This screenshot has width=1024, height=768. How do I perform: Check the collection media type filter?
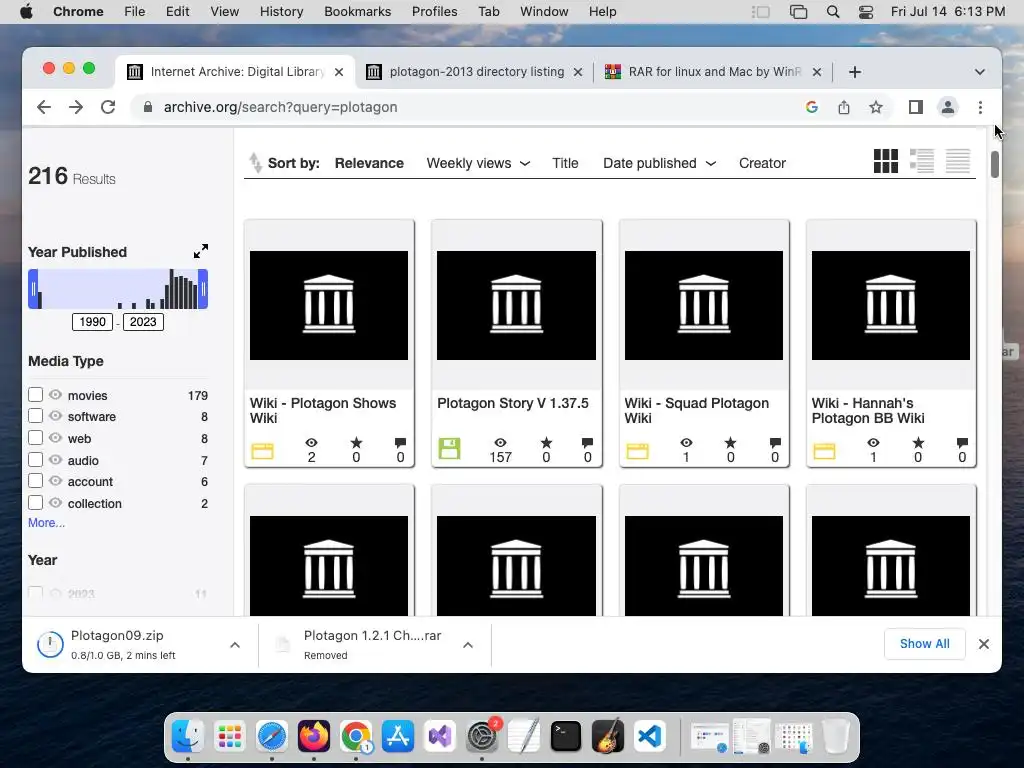[35, 503]
